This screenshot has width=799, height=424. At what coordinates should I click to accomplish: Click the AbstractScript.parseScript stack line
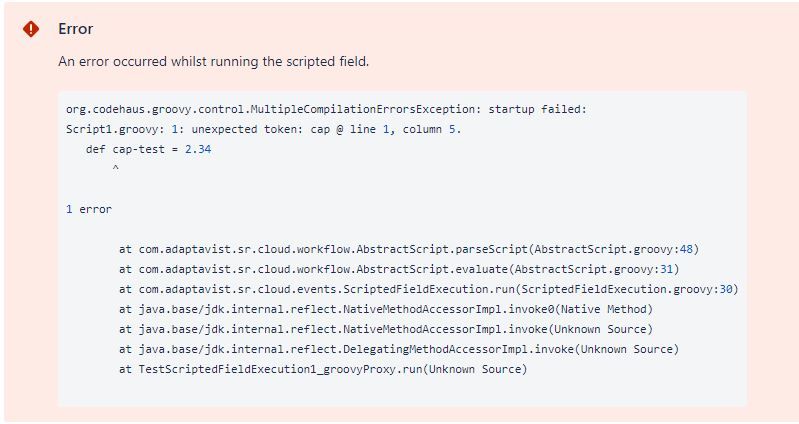(409, 249)
